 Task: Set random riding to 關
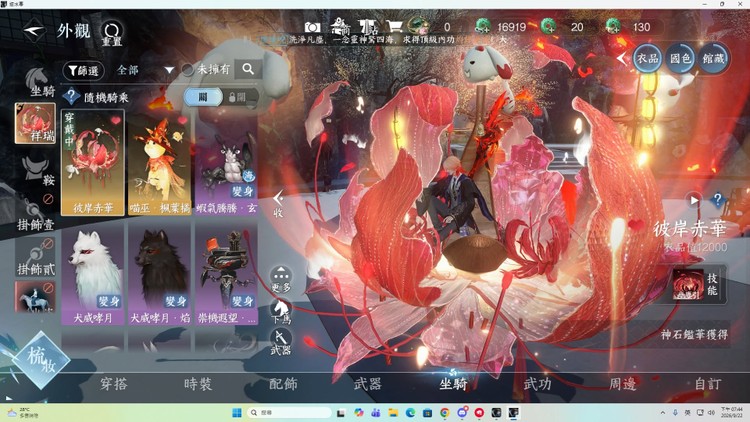pyautogui.click(x=203, y=97)
